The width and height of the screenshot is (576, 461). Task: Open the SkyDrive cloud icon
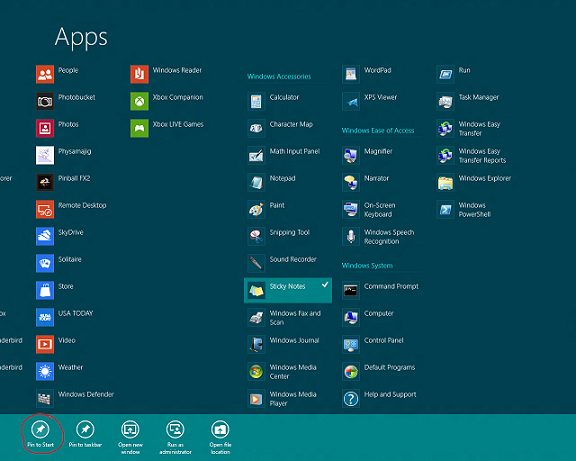point(45,236)
